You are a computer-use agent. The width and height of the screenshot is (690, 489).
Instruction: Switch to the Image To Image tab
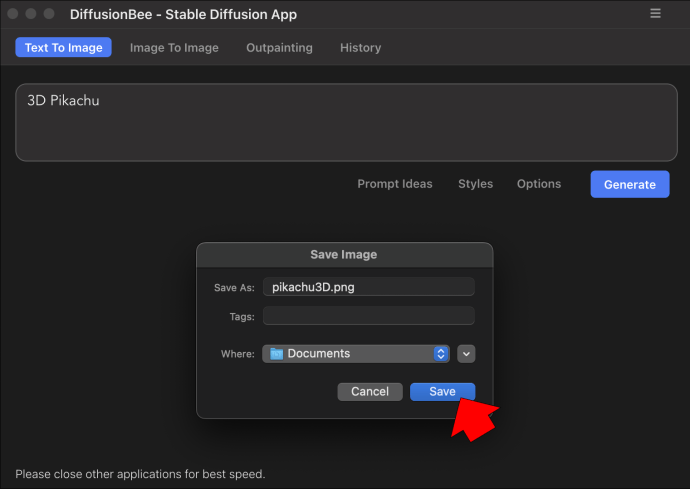[x=174, y=48]
